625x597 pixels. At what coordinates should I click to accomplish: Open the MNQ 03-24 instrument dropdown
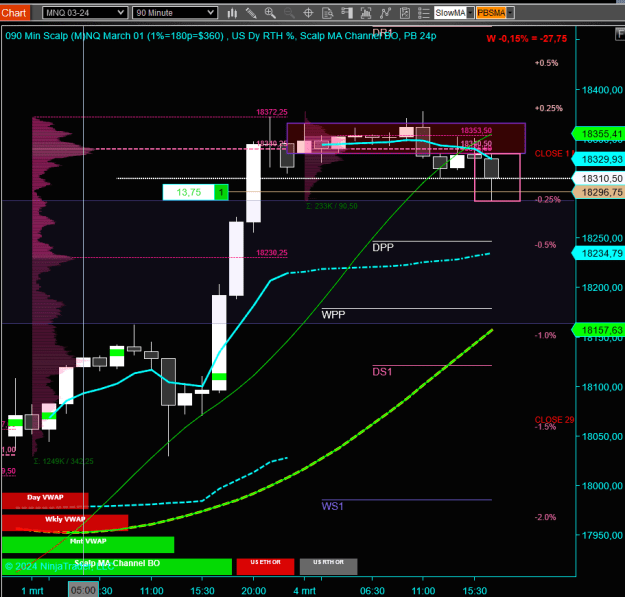tap(85, 13)
